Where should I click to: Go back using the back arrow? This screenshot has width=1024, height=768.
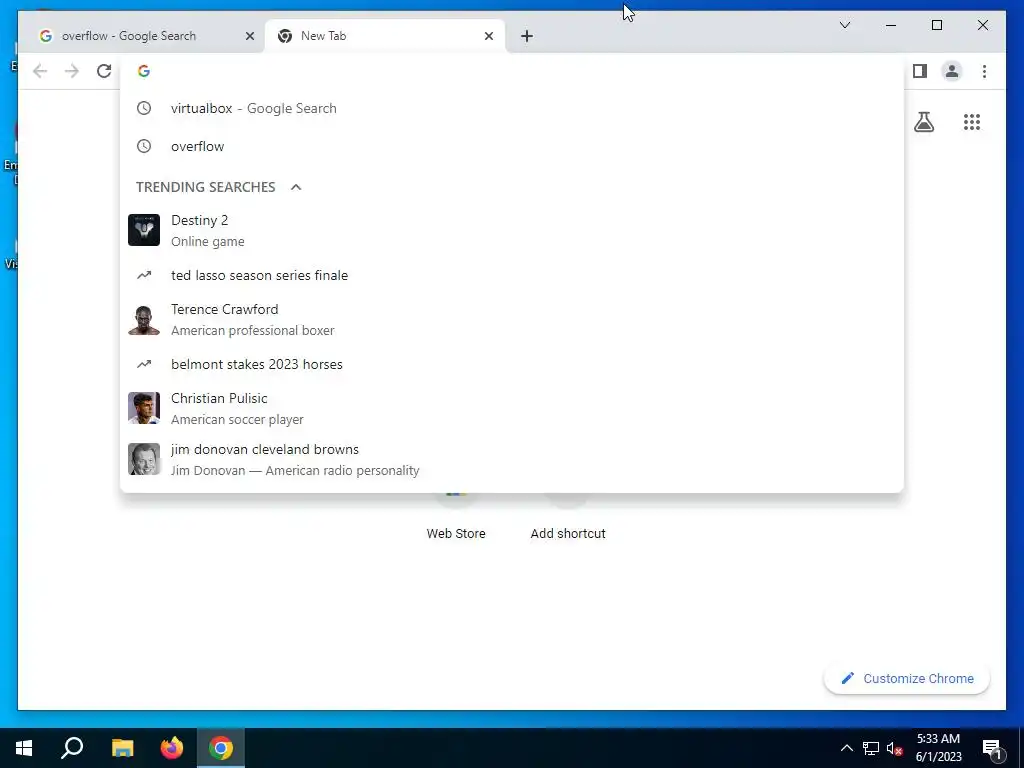tap(40, 71)
